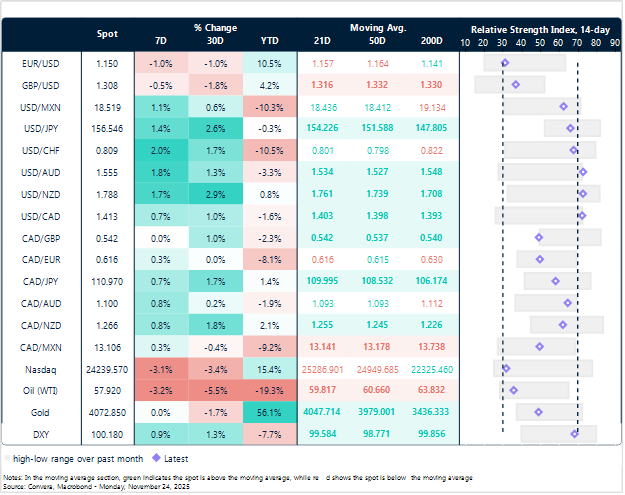
Task: Click the Nasdaq spot value 24239.570
Action: click(106, 368)
